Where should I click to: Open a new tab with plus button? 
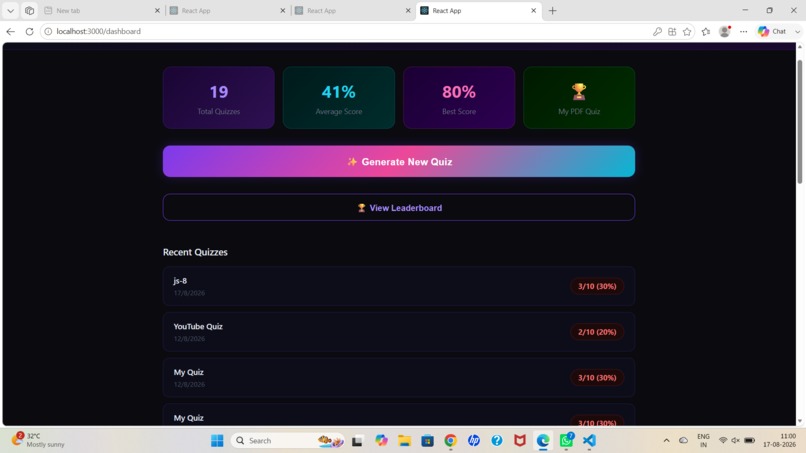[x=553, y=10]
